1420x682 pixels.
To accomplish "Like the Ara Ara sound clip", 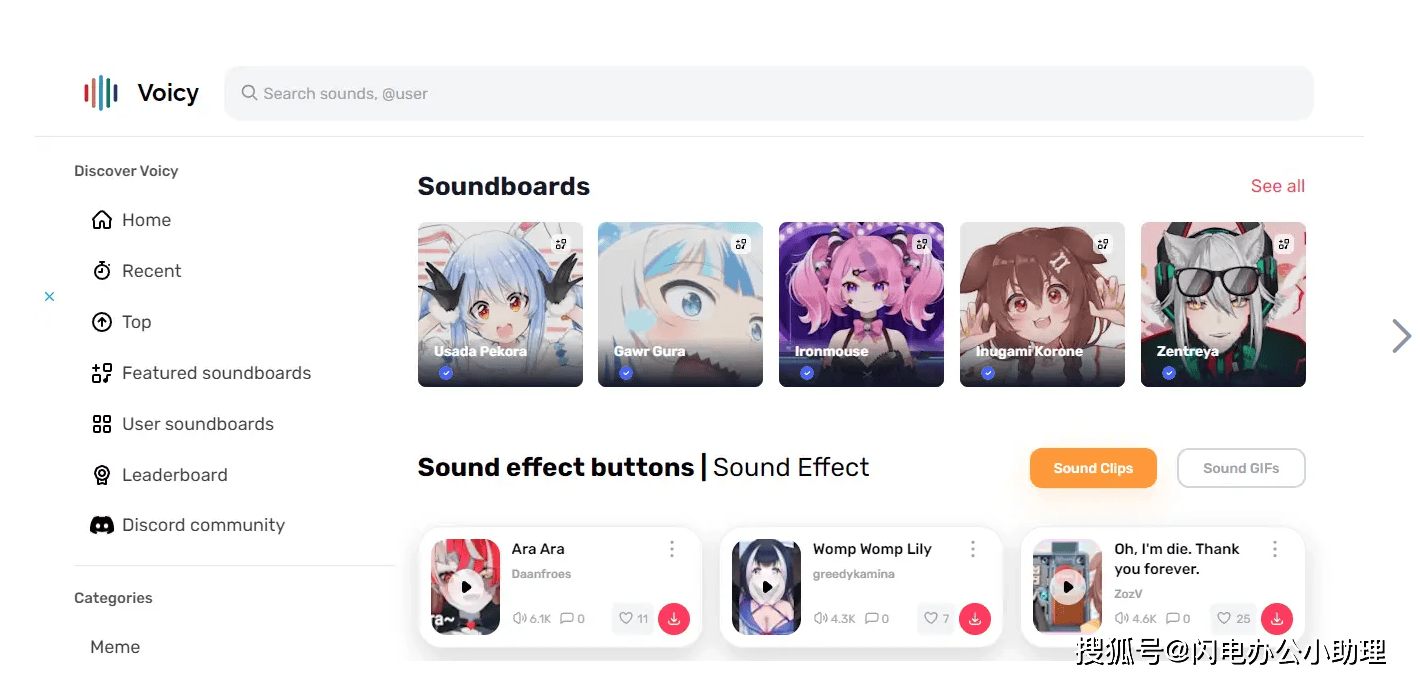I will [633, 618].
